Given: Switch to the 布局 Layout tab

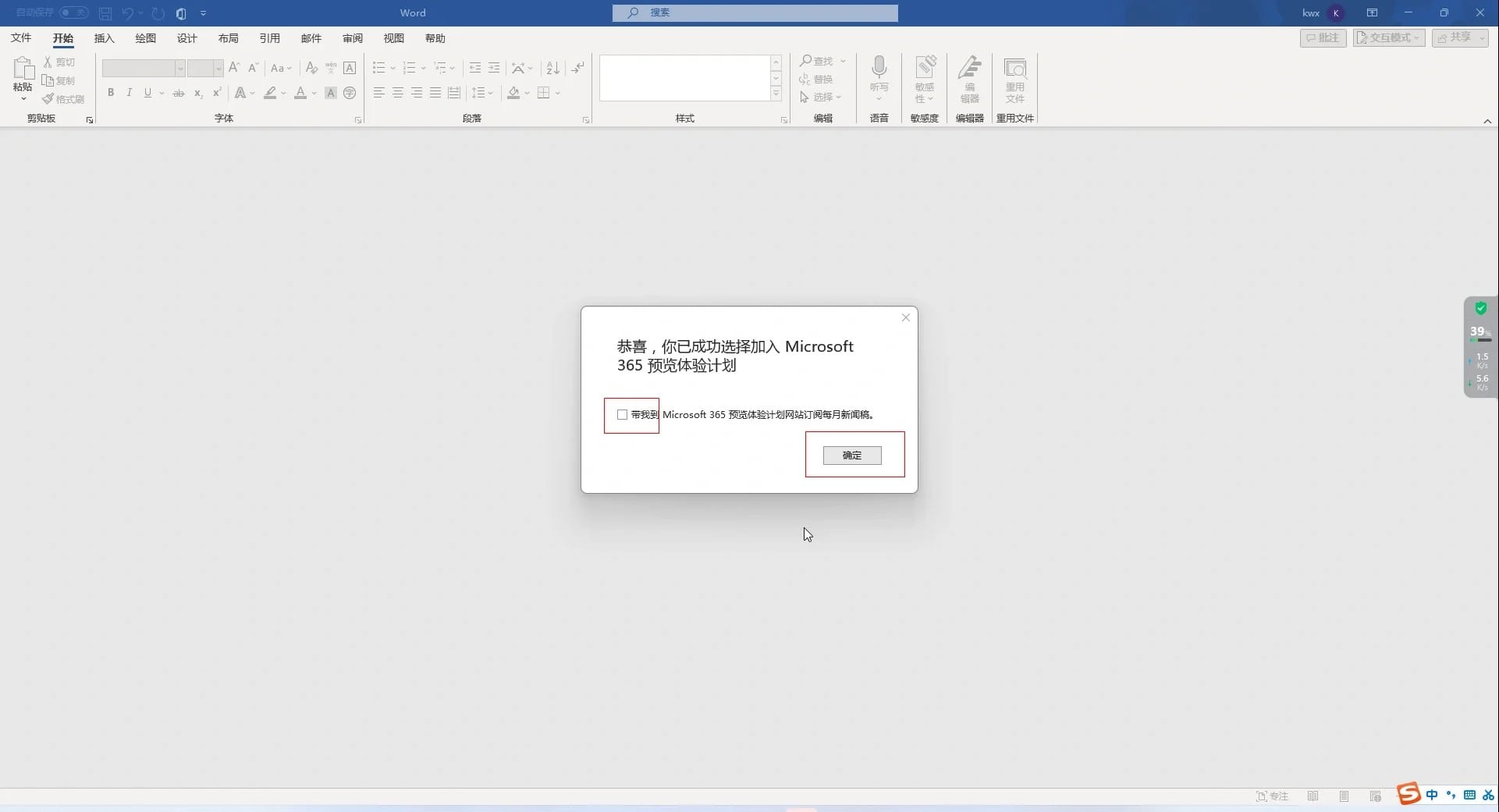Looking at the screenshot, I should tap(228, 38).
